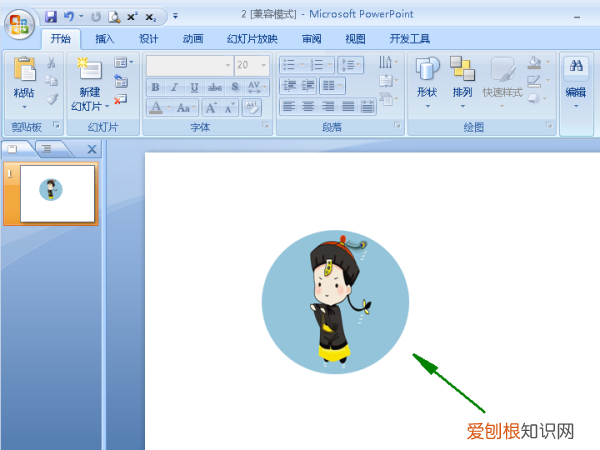Increase the font size
600x450 pixels.
(211, 108)
